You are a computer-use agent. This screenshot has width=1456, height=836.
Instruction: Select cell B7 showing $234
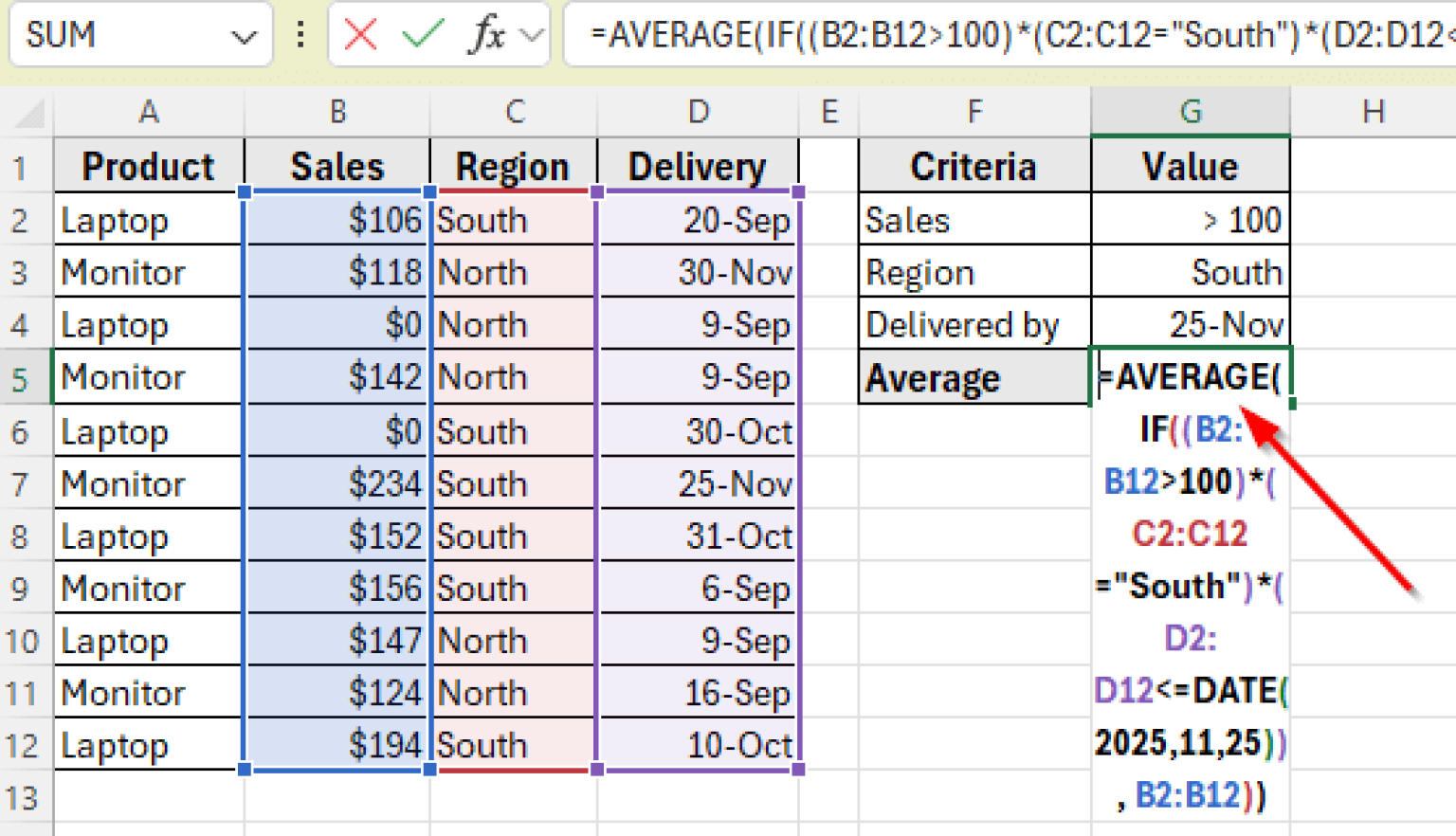point(337,483)
